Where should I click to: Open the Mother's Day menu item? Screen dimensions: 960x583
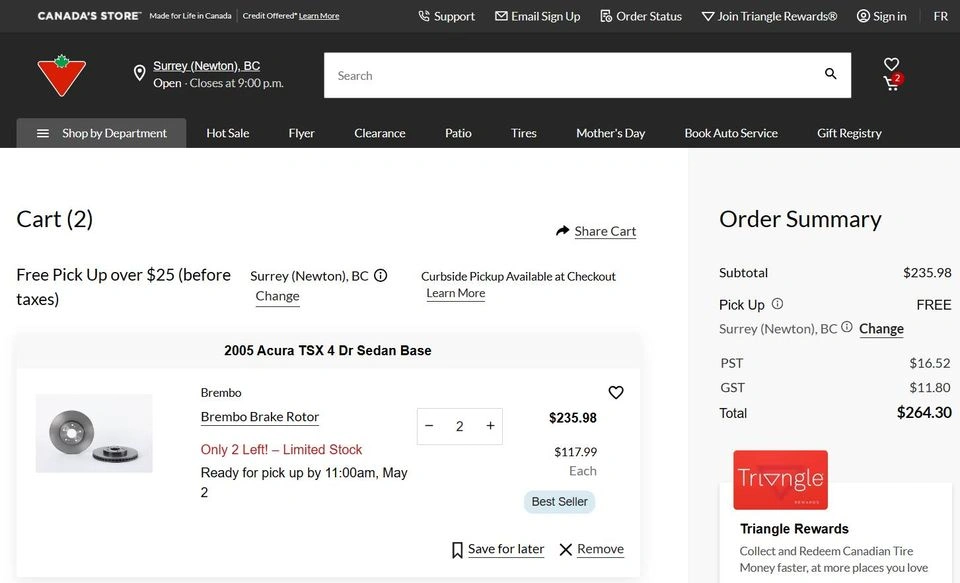pos(610,133)
